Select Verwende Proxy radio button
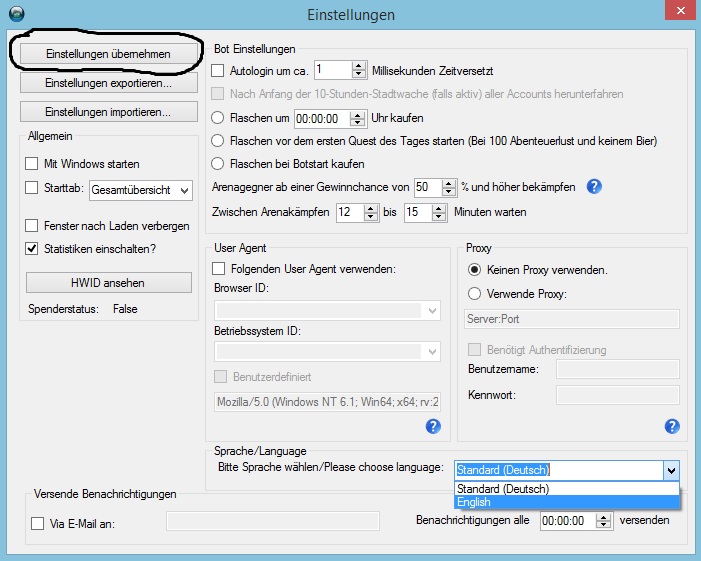The height and width of the screenshot is (561, 701). [474, 293]
